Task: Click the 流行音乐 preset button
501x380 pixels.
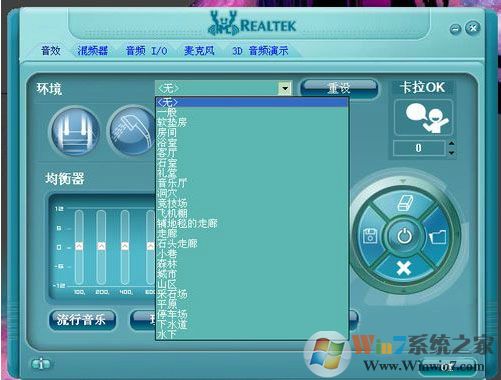Action: point(82,320)
